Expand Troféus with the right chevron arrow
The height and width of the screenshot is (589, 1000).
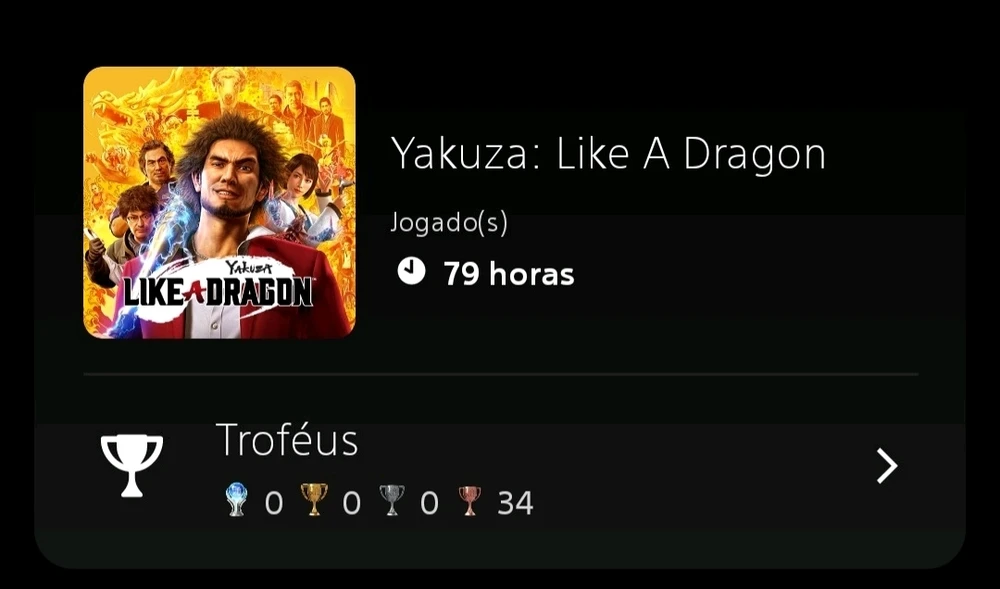tap(886, 466)
